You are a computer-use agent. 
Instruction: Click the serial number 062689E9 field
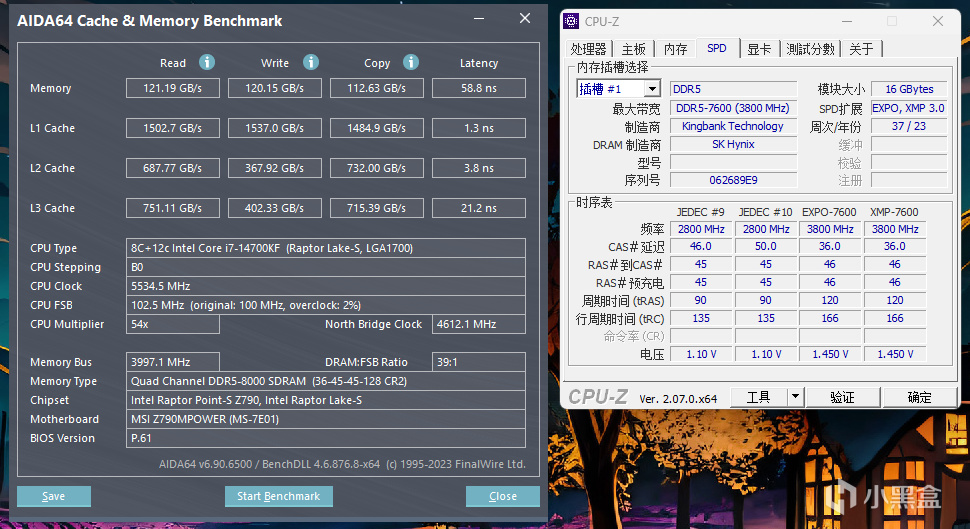[734, 180]
